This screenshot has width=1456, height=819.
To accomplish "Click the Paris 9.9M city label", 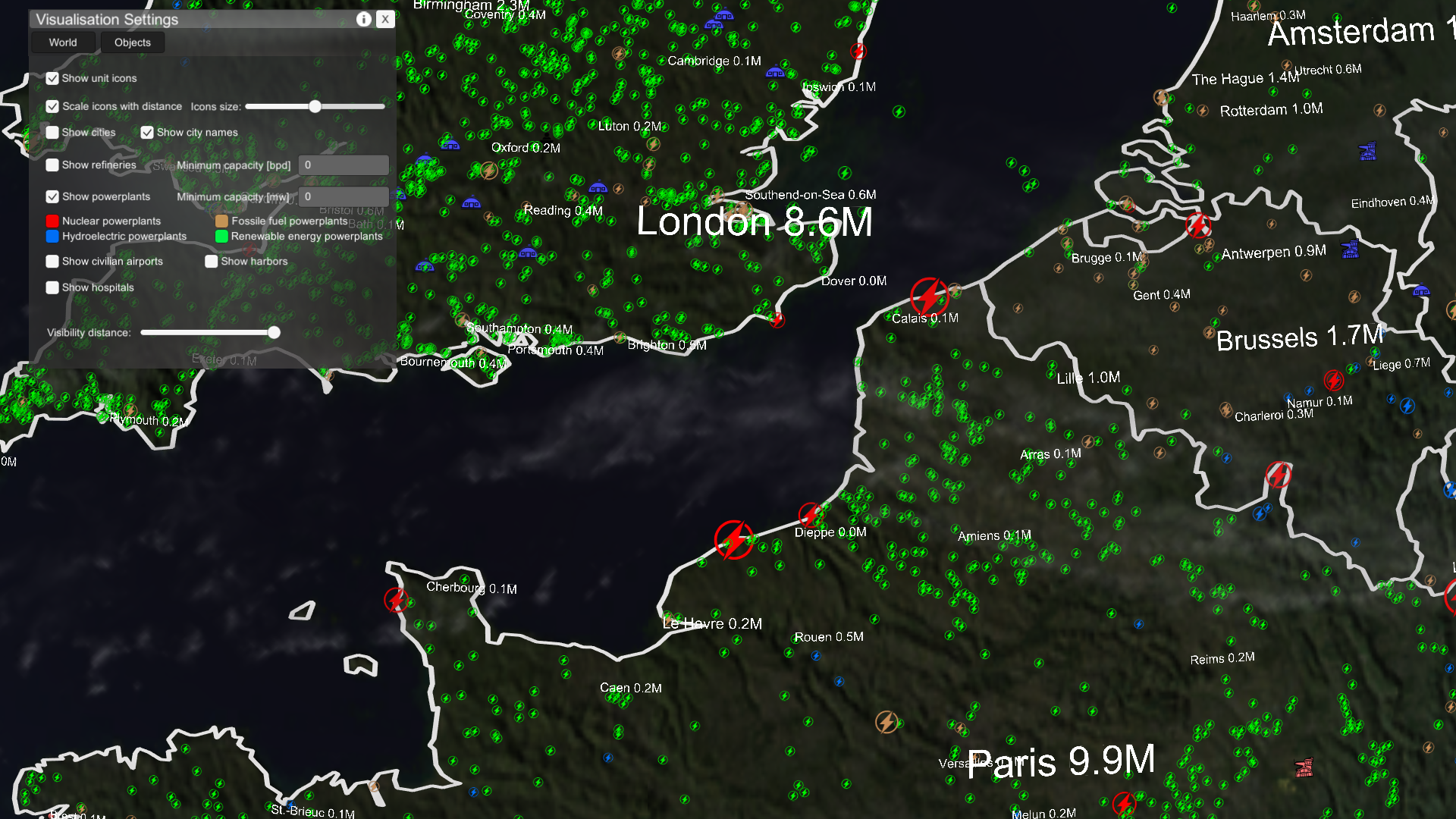I will pos(1061,761).
